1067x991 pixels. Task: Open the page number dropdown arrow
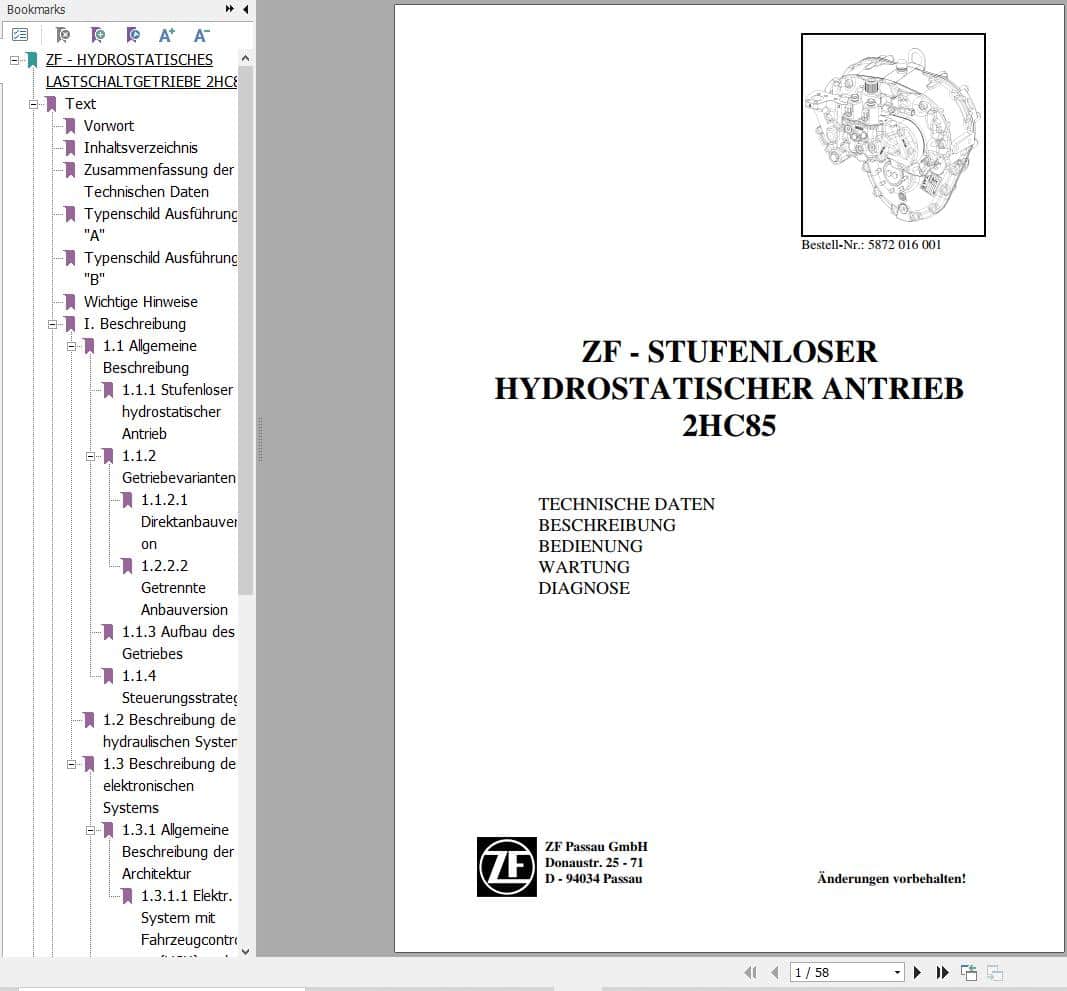pos(898,973)
